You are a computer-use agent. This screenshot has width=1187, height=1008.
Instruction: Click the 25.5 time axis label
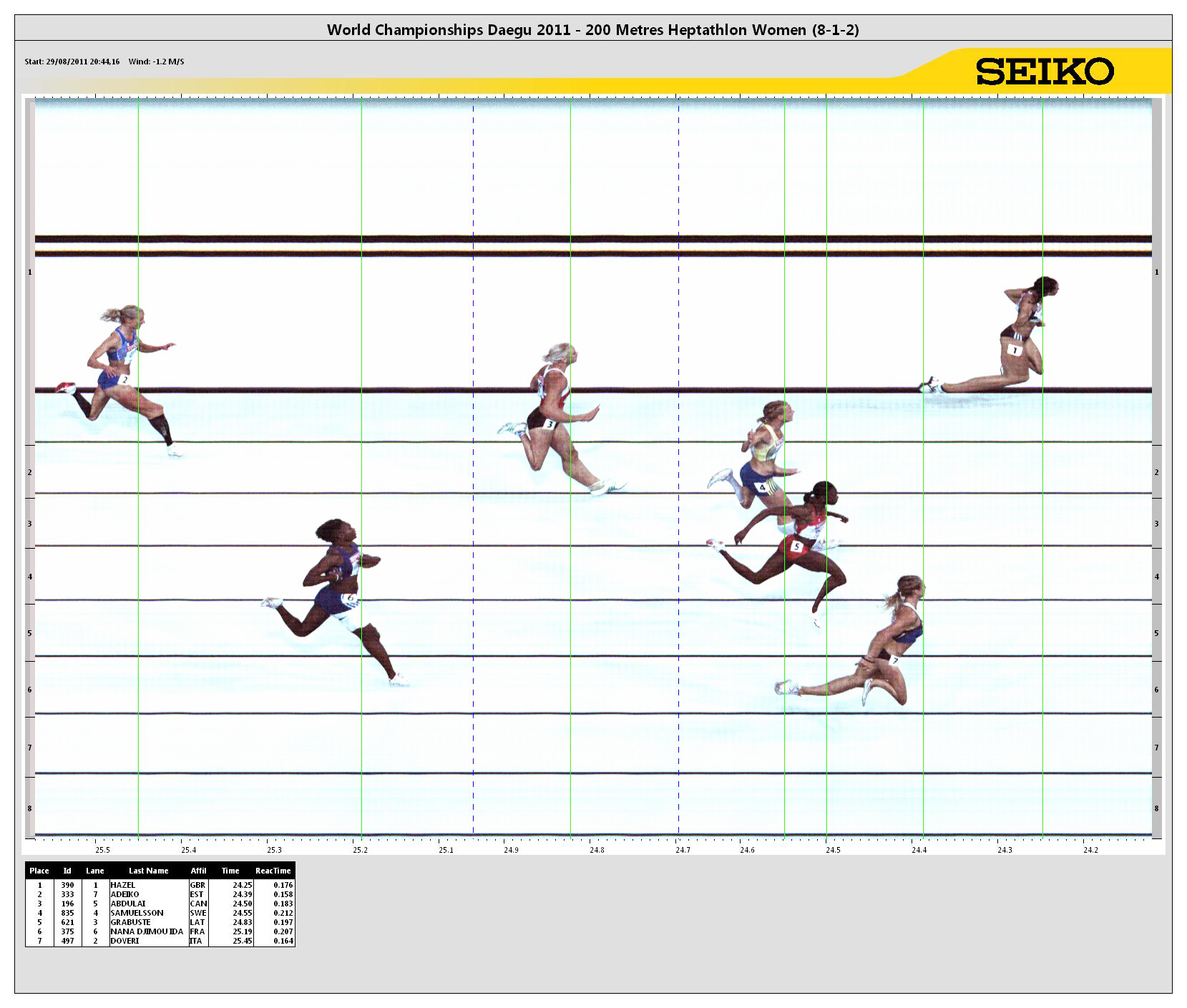[x=102, y=850]
